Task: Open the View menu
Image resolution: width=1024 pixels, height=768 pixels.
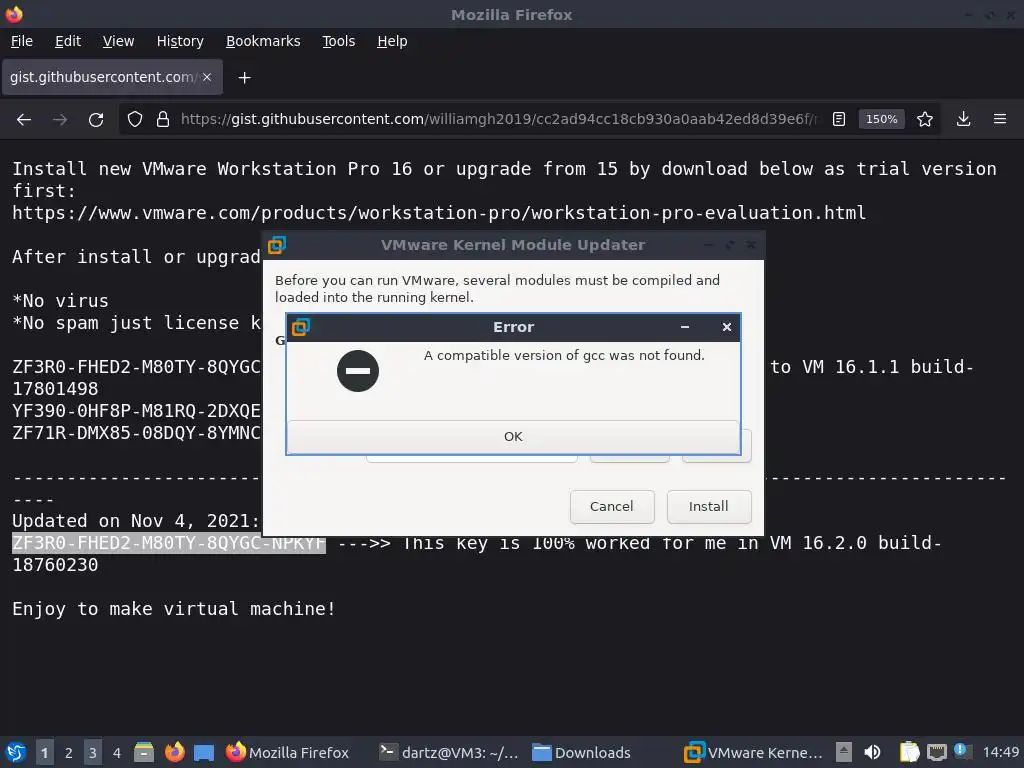Action: point(118,41)
